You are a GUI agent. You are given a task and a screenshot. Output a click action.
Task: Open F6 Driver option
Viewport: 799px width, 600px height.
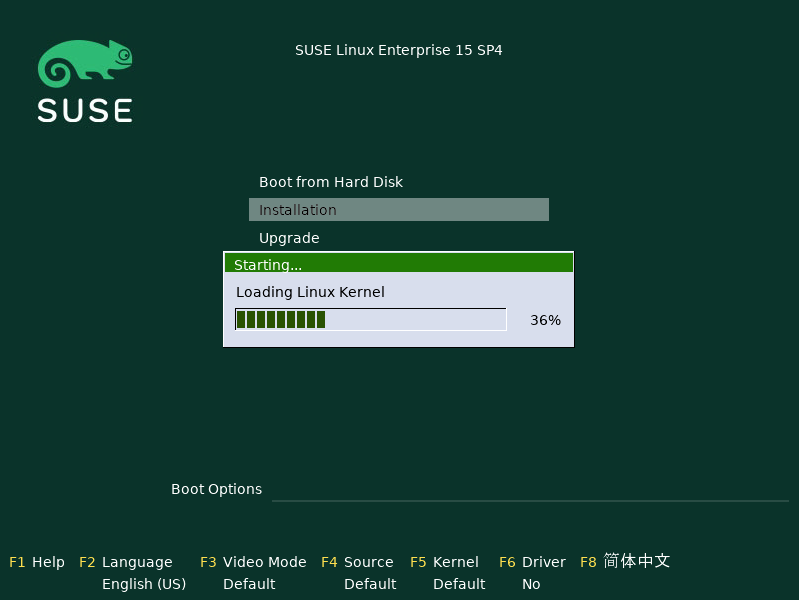[532, 562]
